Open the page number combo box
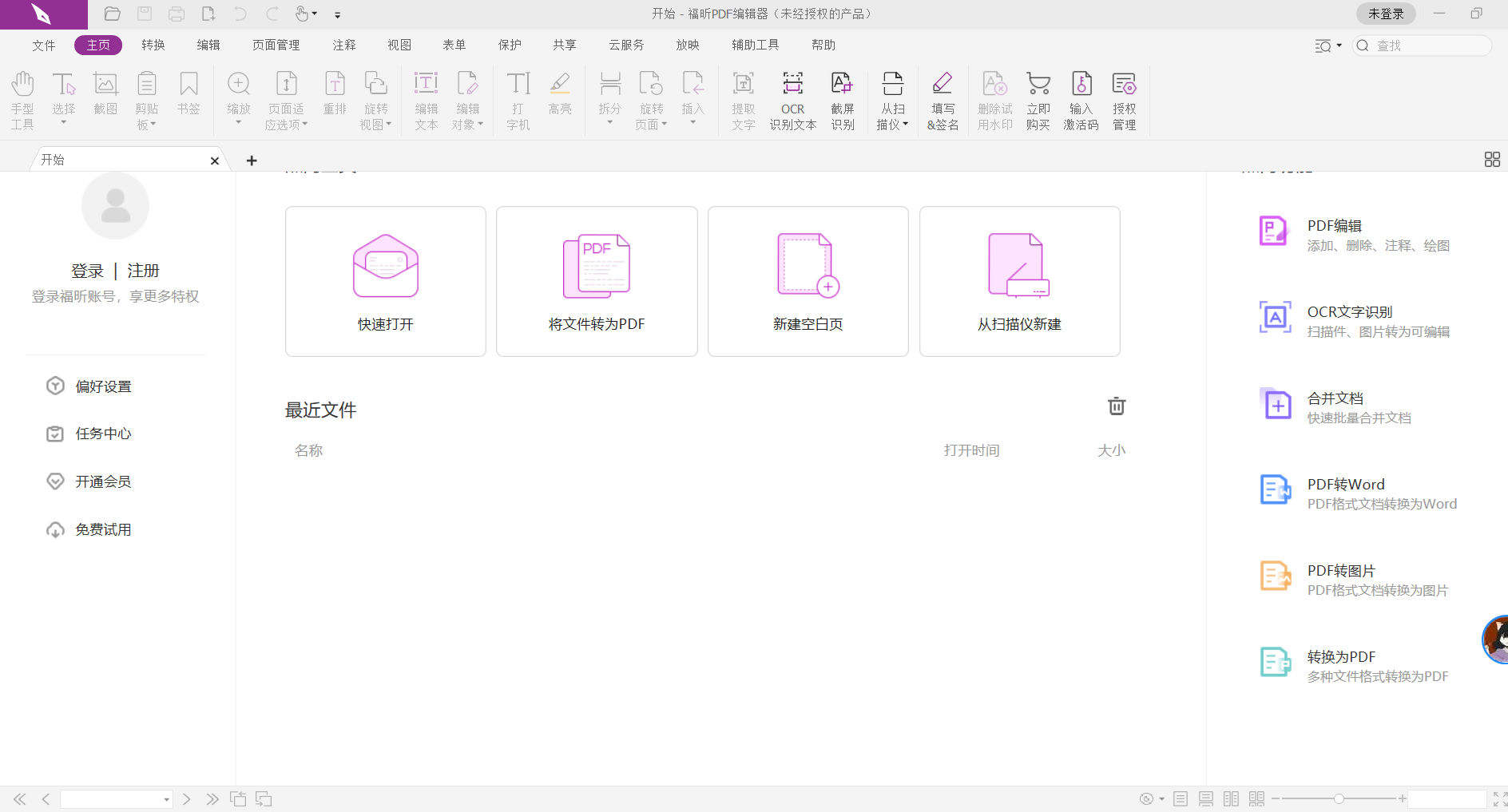 coord(117,799)
